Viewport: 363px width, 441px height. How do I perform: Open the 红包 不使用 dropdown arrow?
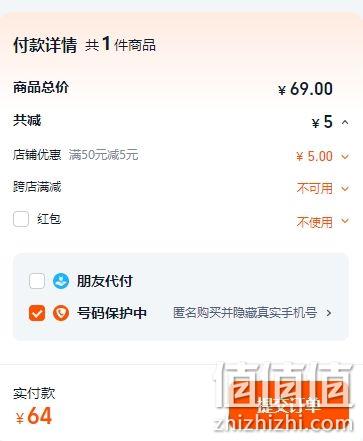point(345,221)
